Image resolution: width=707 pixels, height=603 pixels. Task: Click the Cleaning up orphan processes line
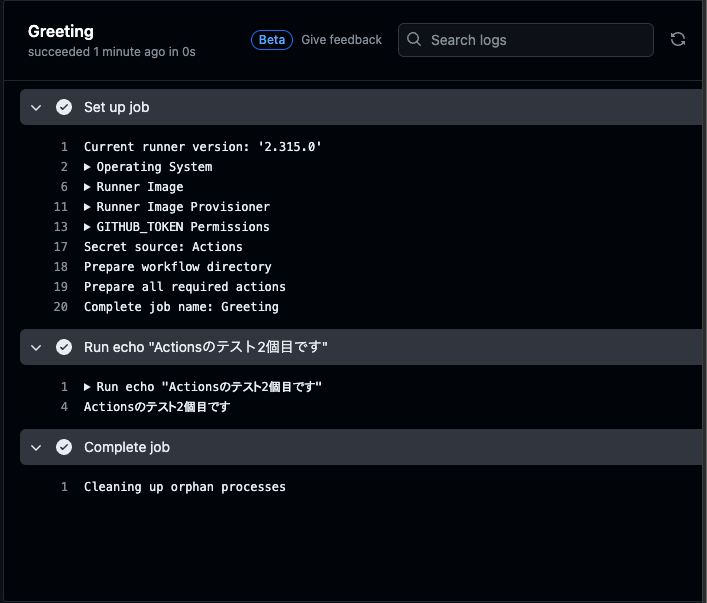tap(185, 487)
